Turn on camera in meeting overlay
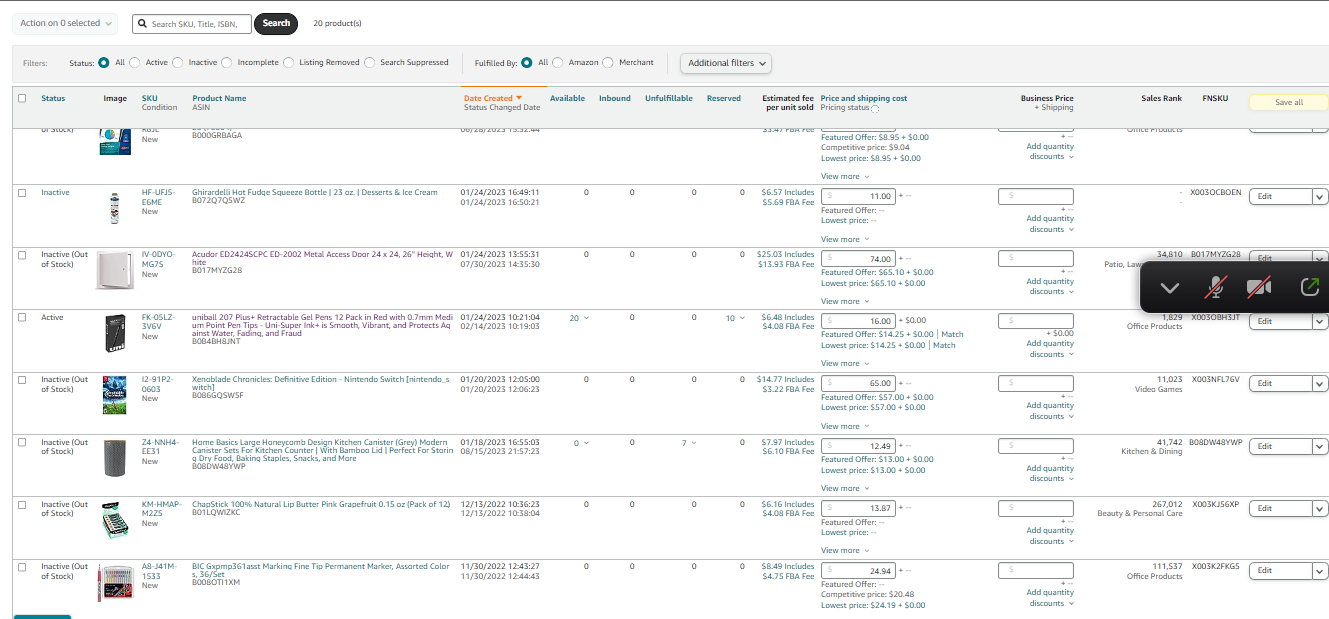The width and height of the screenshot is (1329, 619). tap(1259, 288)
